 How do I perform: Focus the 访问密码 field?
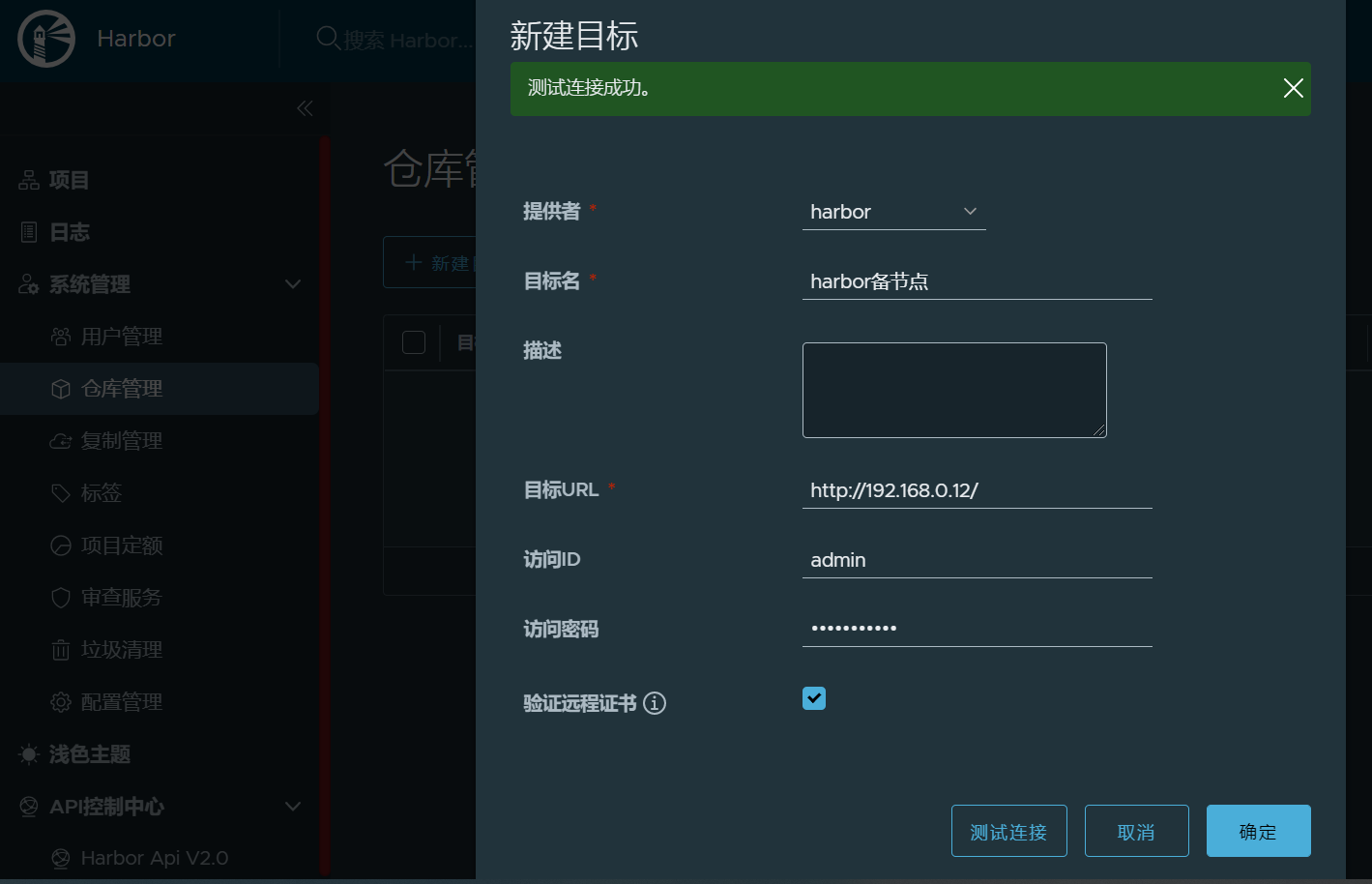coord(977,629)
